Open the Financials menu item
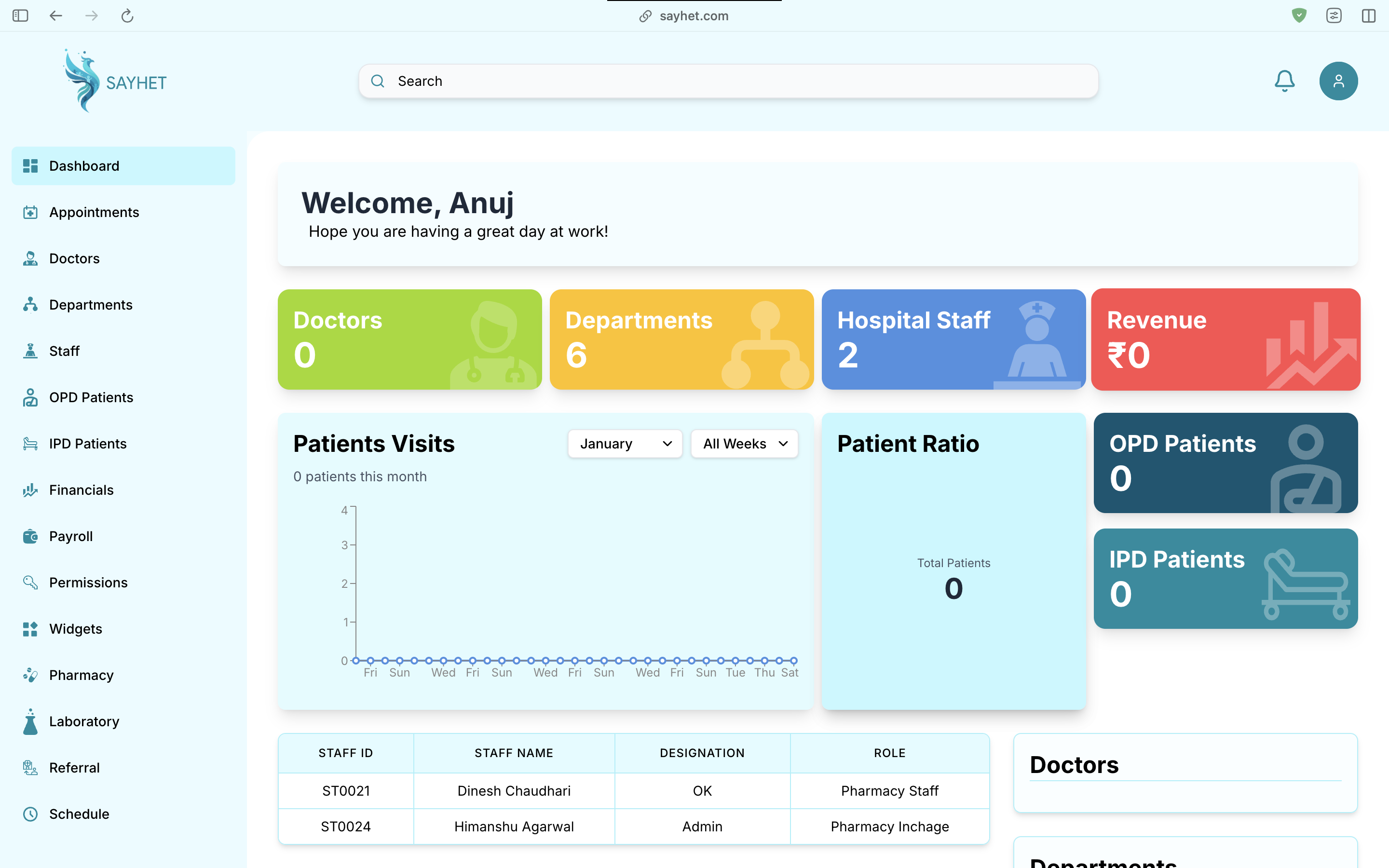The image size is (1389, 868). (x=82, y=490)
